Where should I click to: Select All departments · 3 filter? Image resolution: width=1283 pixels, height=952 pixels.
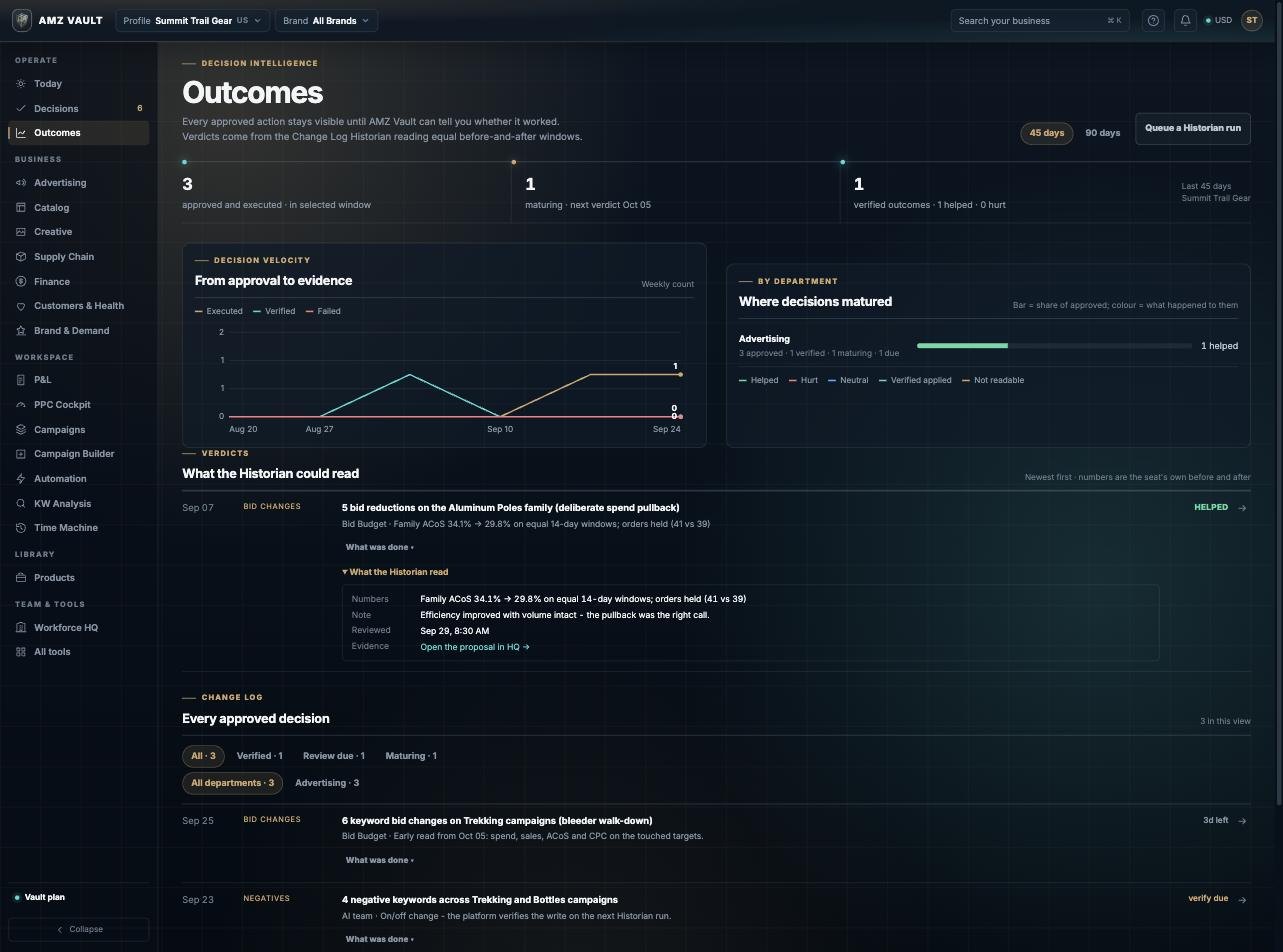click(x=232, y=783)
